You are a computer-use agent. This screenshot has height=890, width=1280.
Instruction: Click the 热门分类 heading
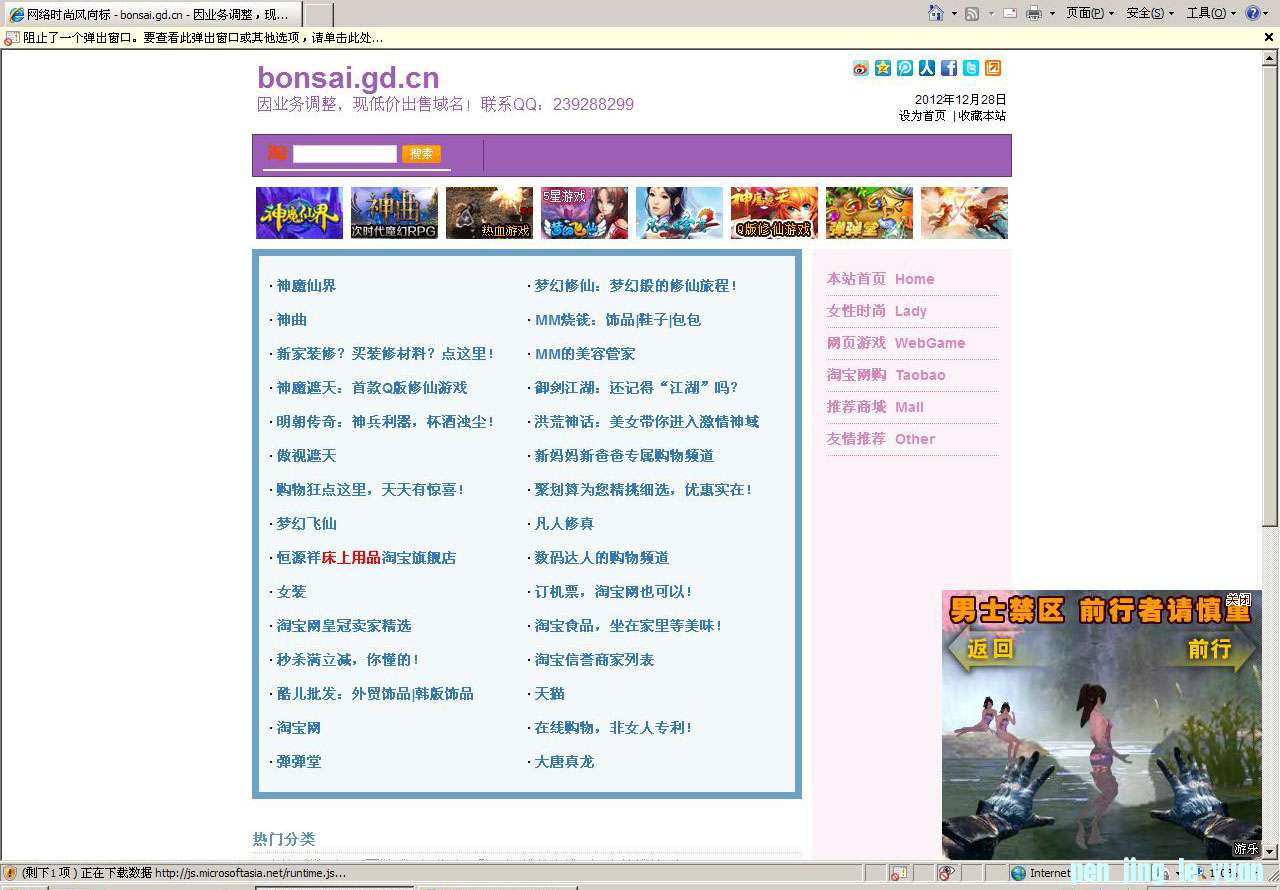[x=284, y=839]
